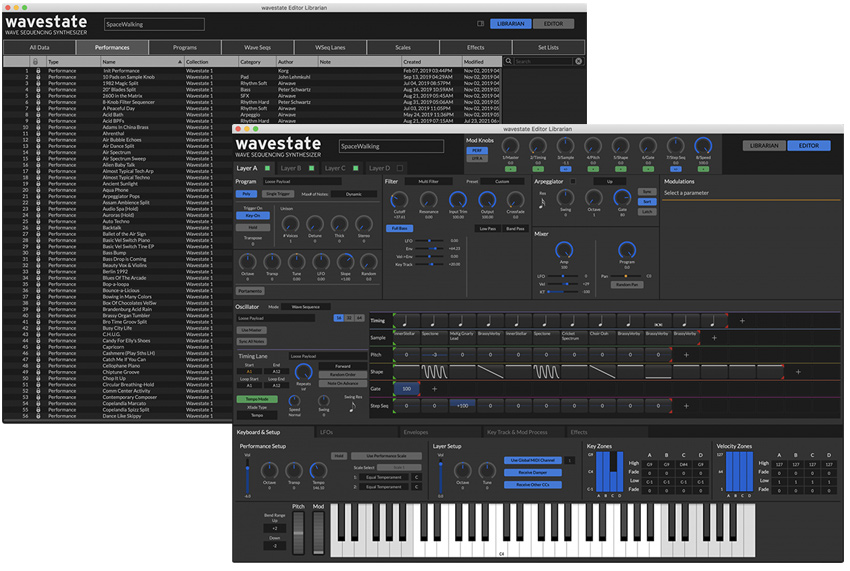Screen dimensions: 850x571
Task: Toggle the Poly voice mode button
Action: click(247, 194)
